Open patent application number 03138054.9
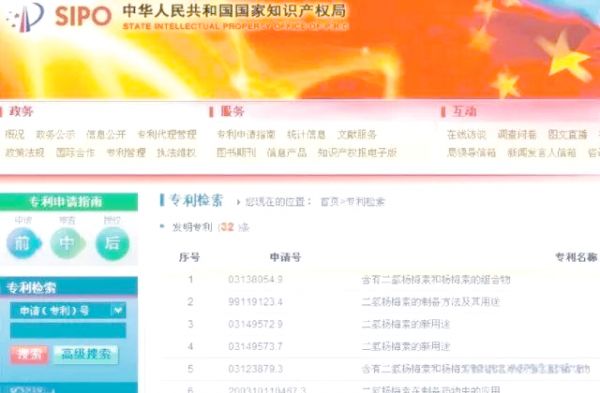Screen dimensions: 600x393 point(255,279)
